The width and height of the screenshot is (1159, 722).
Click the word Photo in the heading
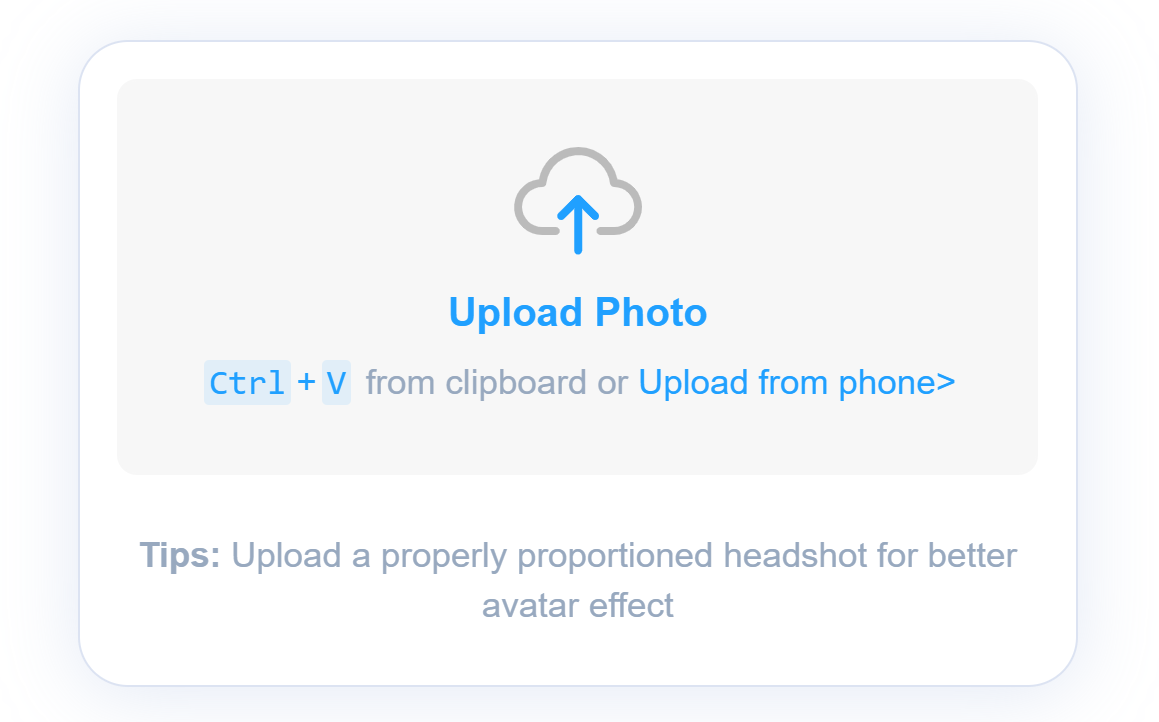tap(651, 313)
